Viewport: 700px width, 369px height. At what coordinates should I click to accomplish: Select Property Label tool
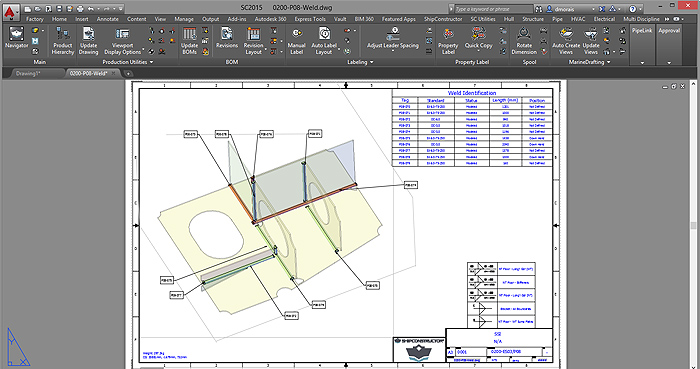point(448,41)
